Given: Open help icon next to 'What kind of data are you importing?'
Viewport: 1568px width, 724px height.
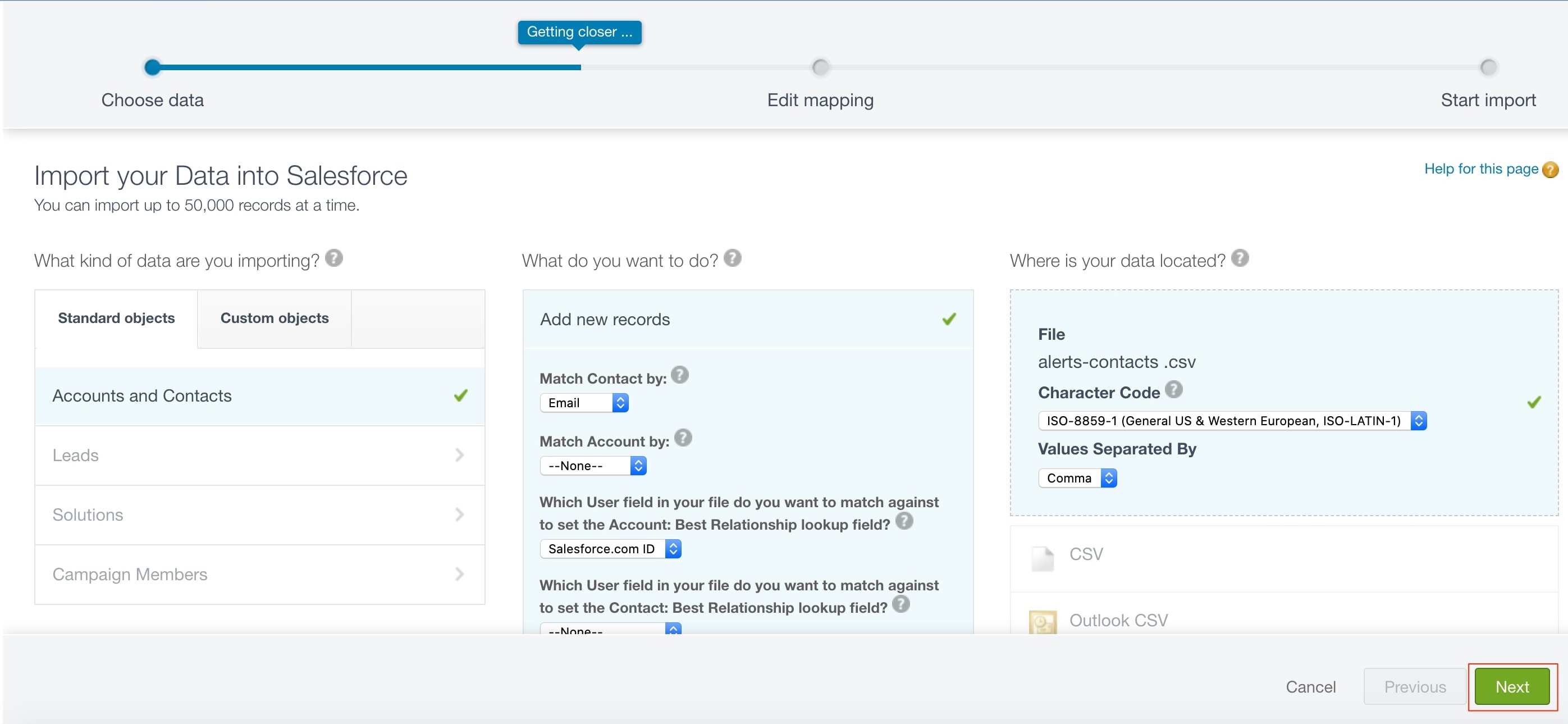Looking at the screenshot, I should click(x=333, y=258).
